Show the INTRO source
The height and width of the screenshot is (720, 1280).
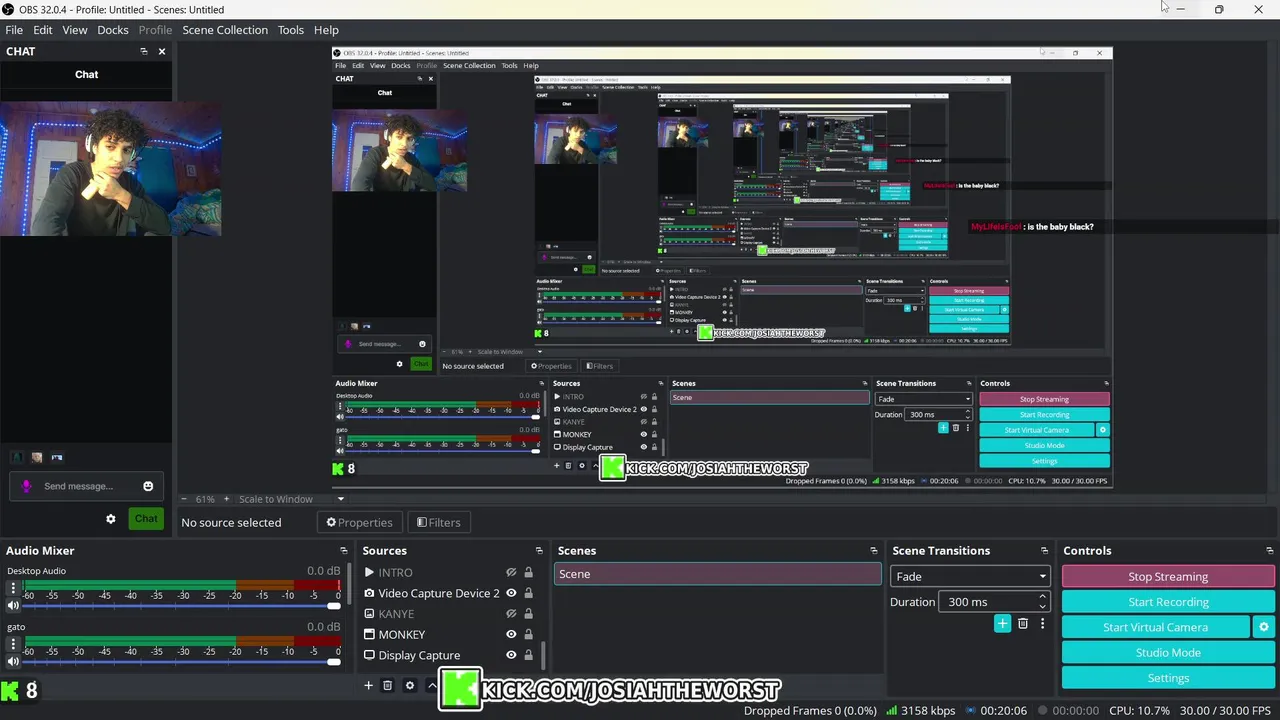511,573
